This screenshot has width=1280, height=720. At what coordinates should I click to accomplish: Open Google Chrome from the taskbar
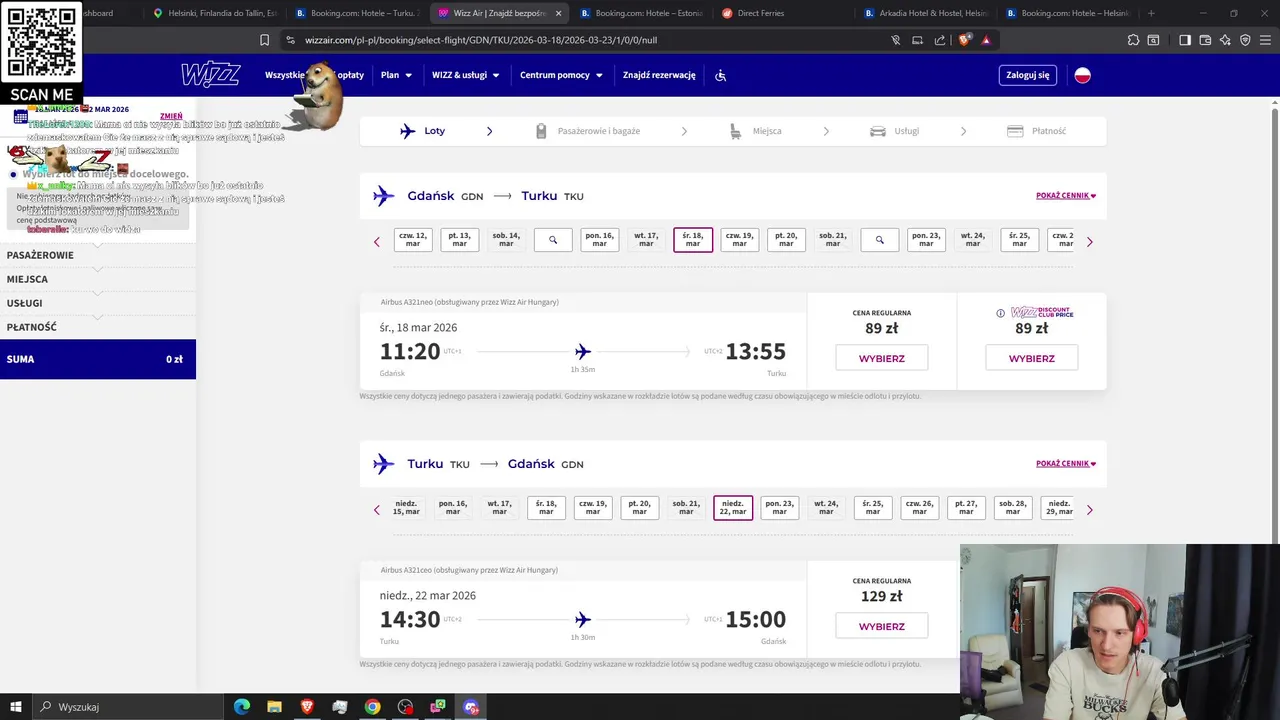(x=372, y=707)
